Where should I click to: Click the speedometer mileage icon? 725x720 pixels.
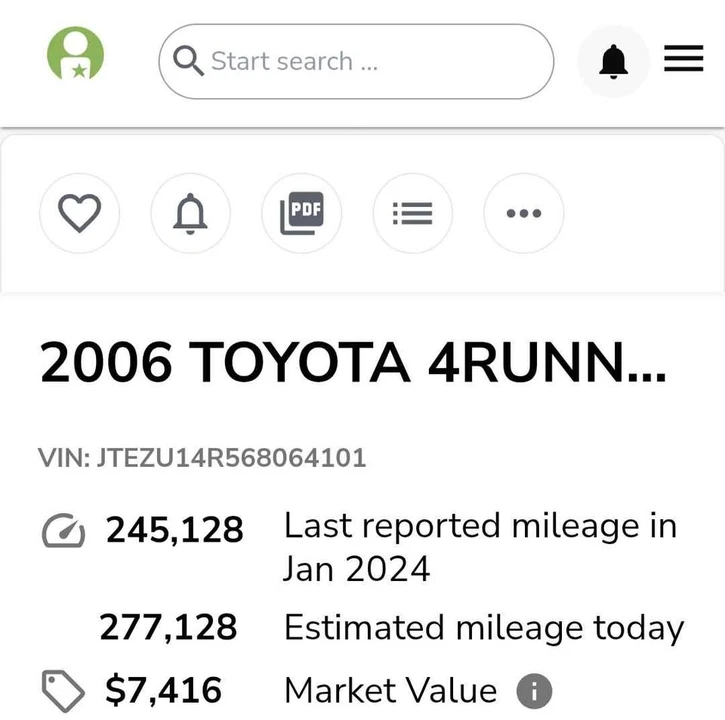[63, 530]
